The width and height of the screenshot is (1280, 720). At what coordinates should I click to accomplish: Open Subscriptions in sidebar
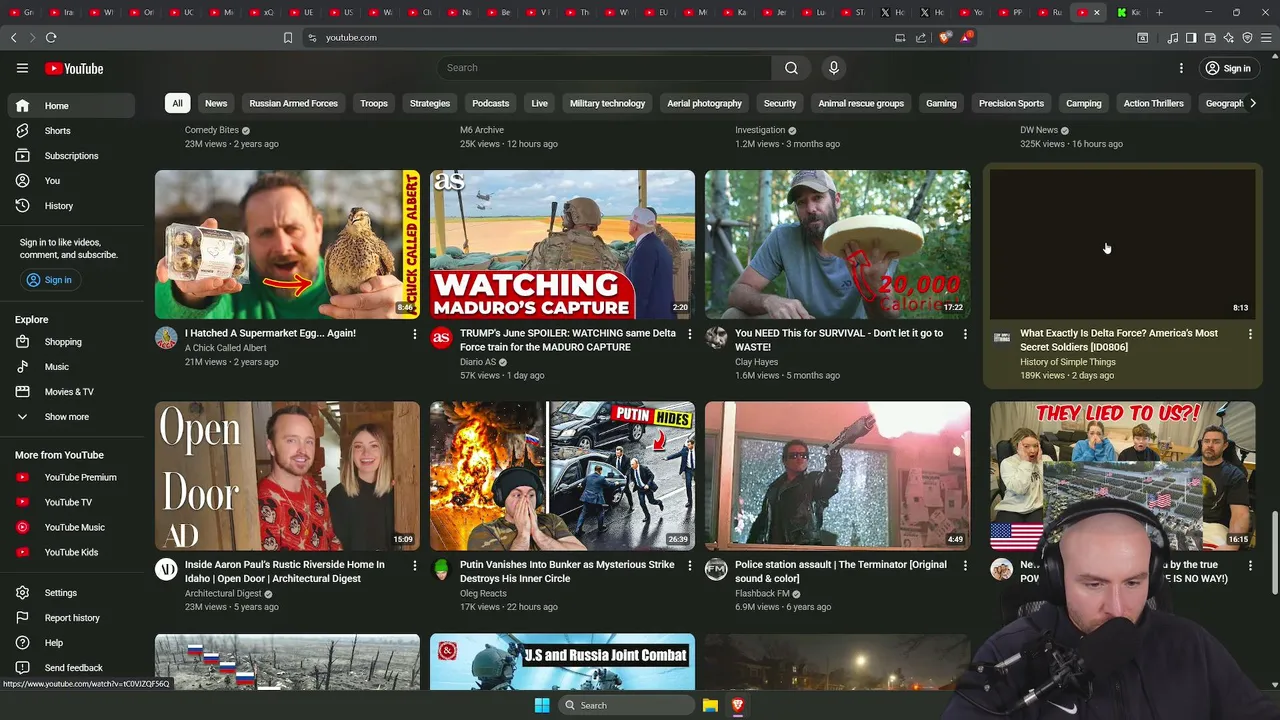click(x=71, y=156)
